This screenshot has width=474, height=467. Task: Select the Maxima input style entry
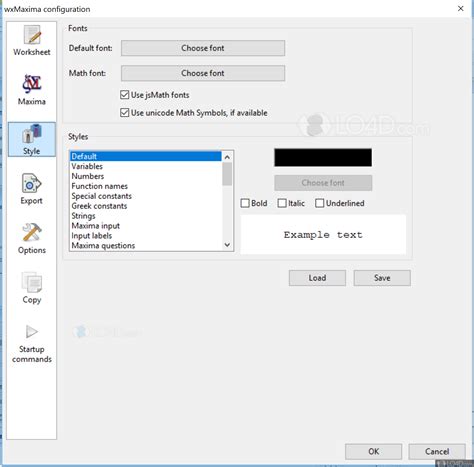tap(146, 226)
